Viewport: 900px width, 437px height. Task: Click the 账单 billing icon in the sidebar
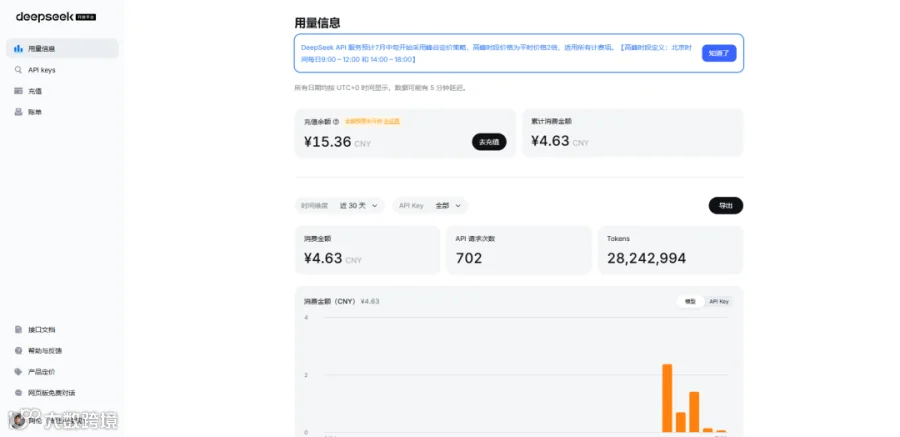click(x=18, y=112)
